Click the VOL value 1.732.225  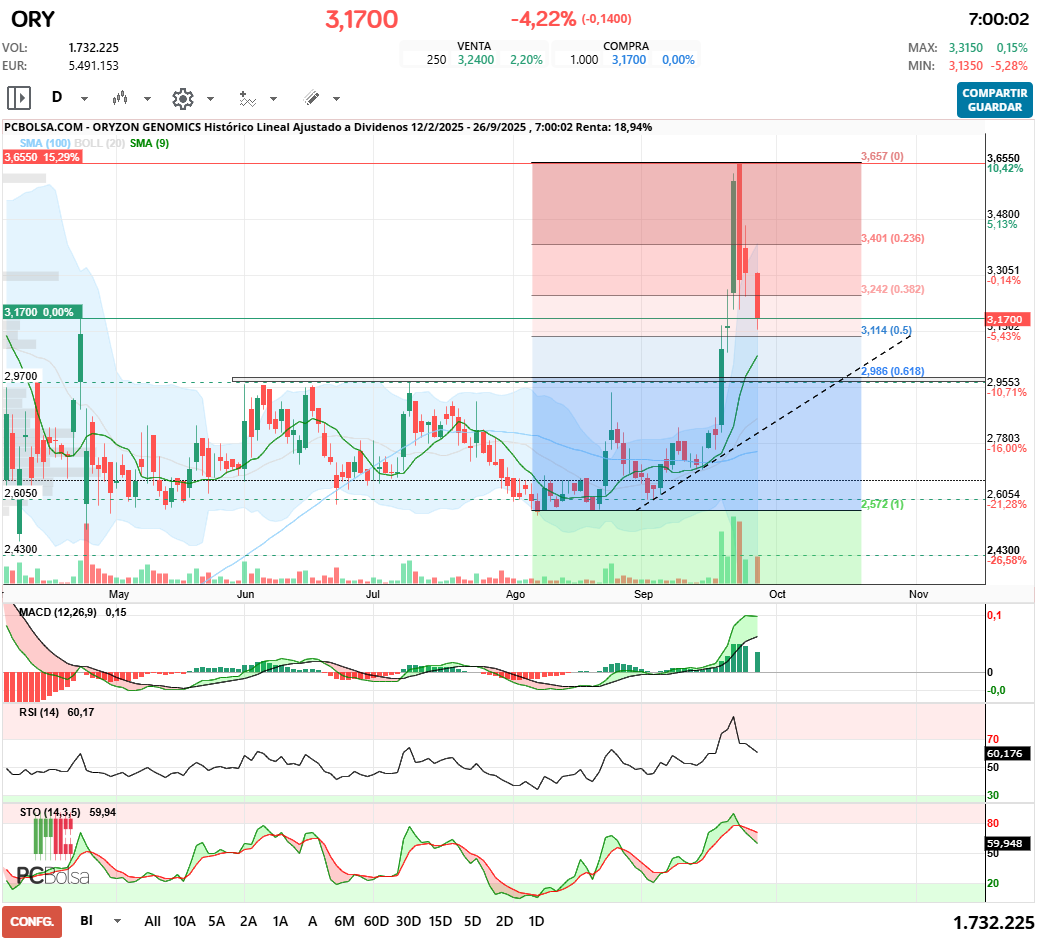point(94,48)
